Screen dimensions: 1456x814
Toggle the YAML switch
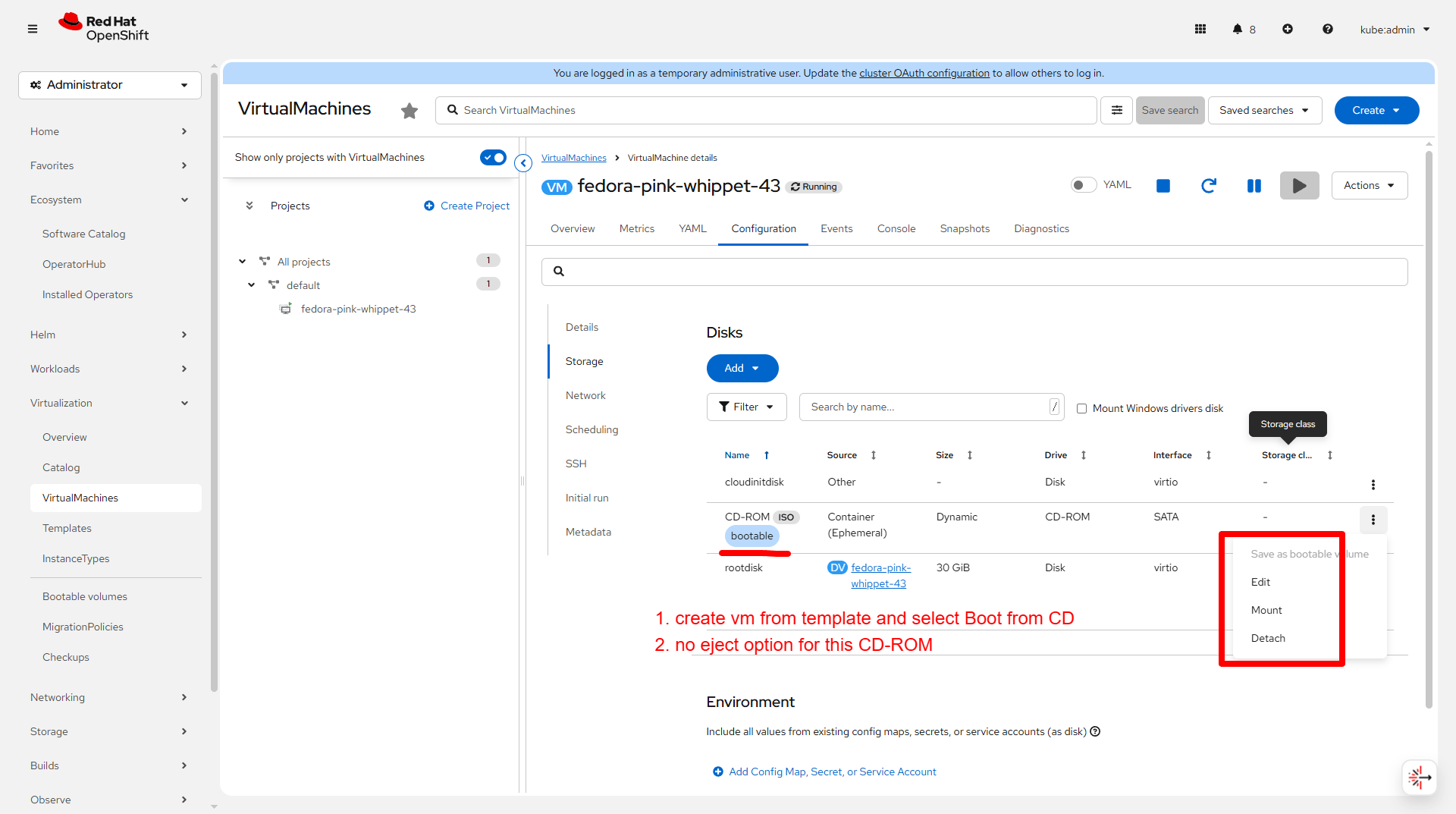click(1084, 185)
